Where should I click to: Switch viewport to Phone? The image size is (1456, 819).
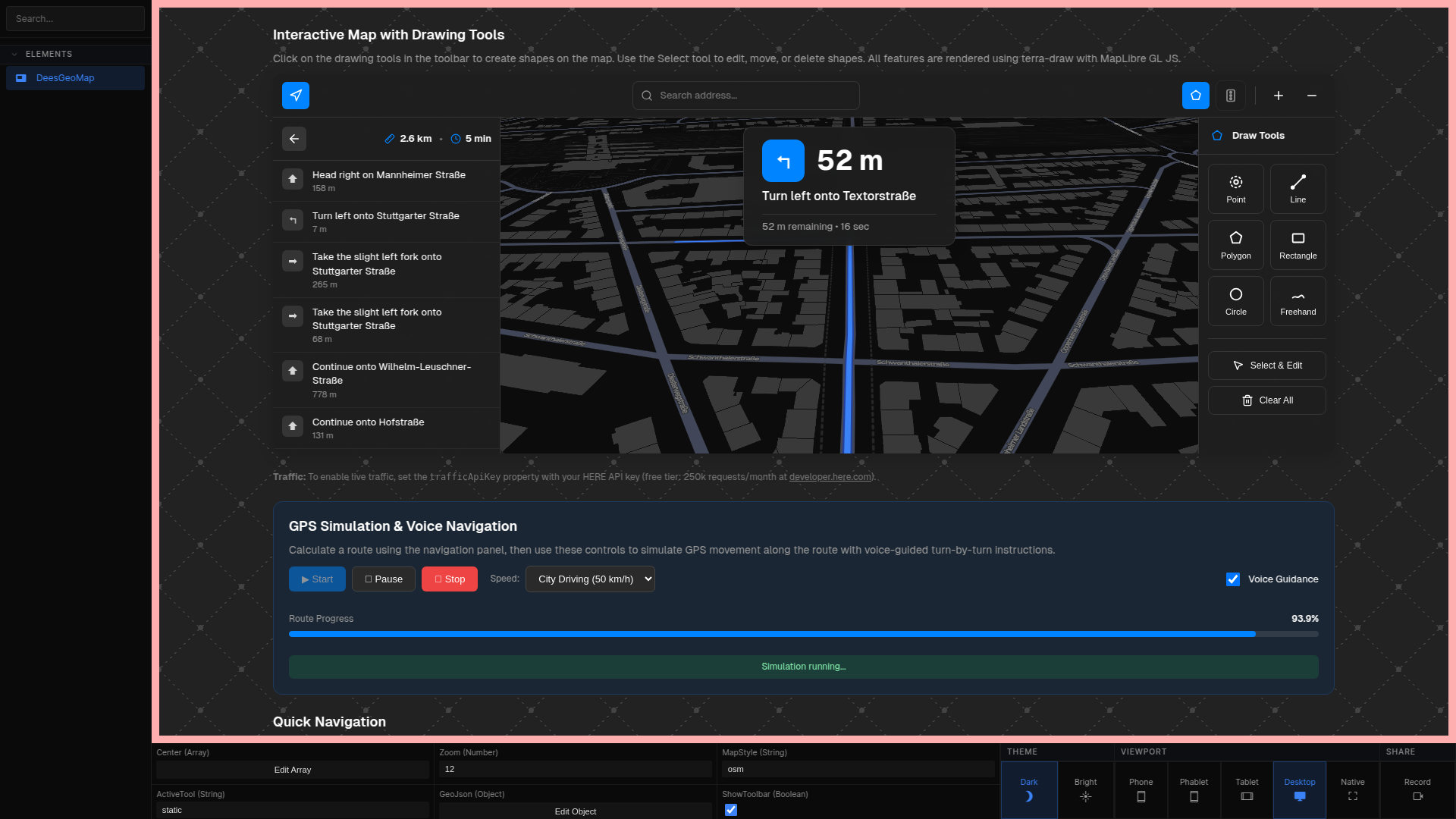coord(1141,789)
